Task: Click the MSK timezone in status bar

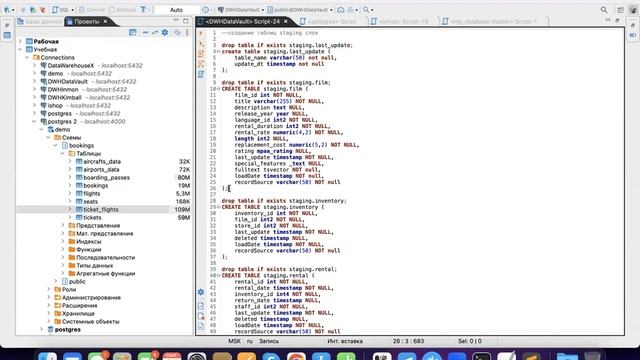Action: pos(234,341)
